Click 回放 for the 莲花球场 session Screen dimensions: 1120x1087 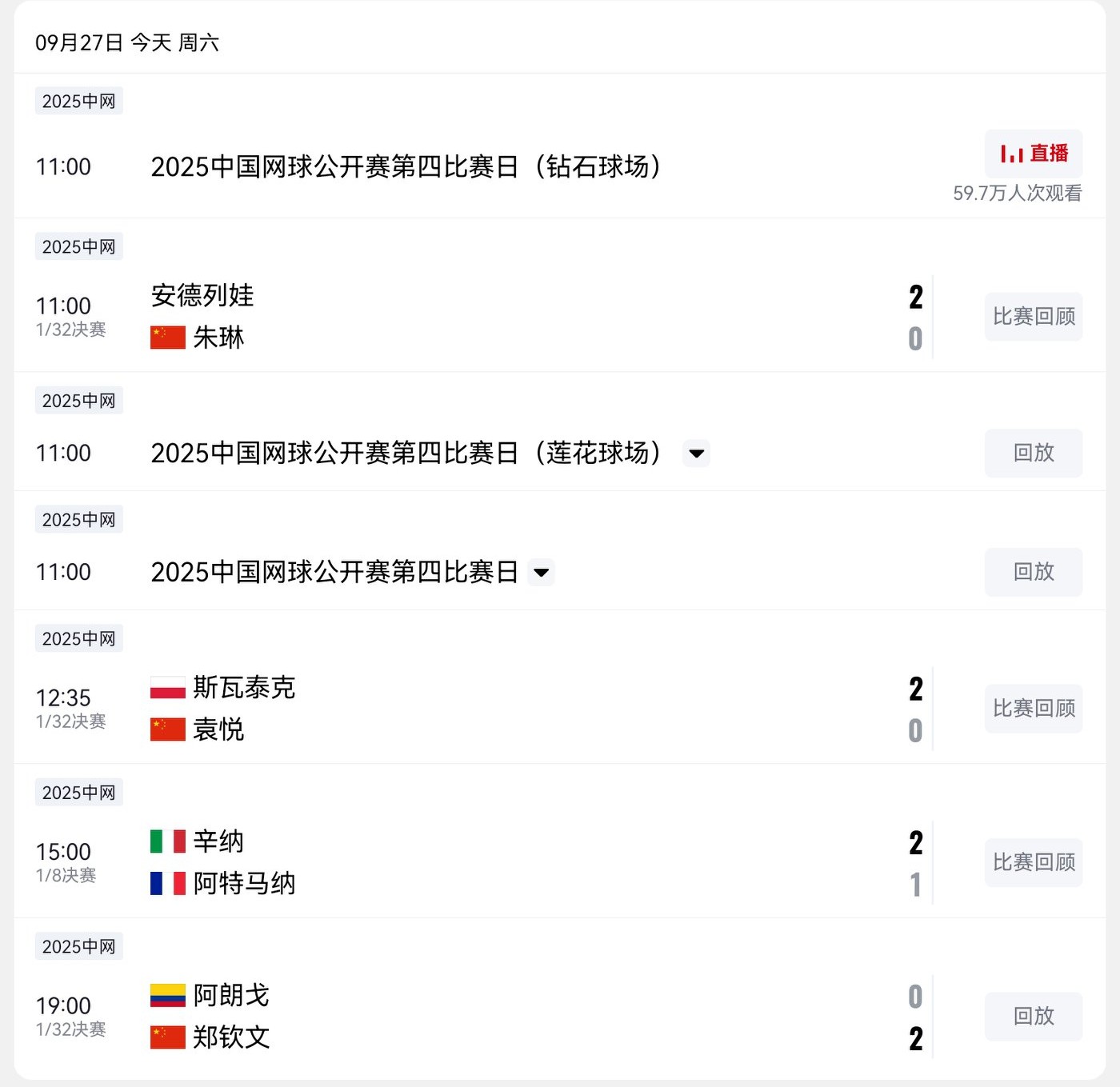point(1033,454)
